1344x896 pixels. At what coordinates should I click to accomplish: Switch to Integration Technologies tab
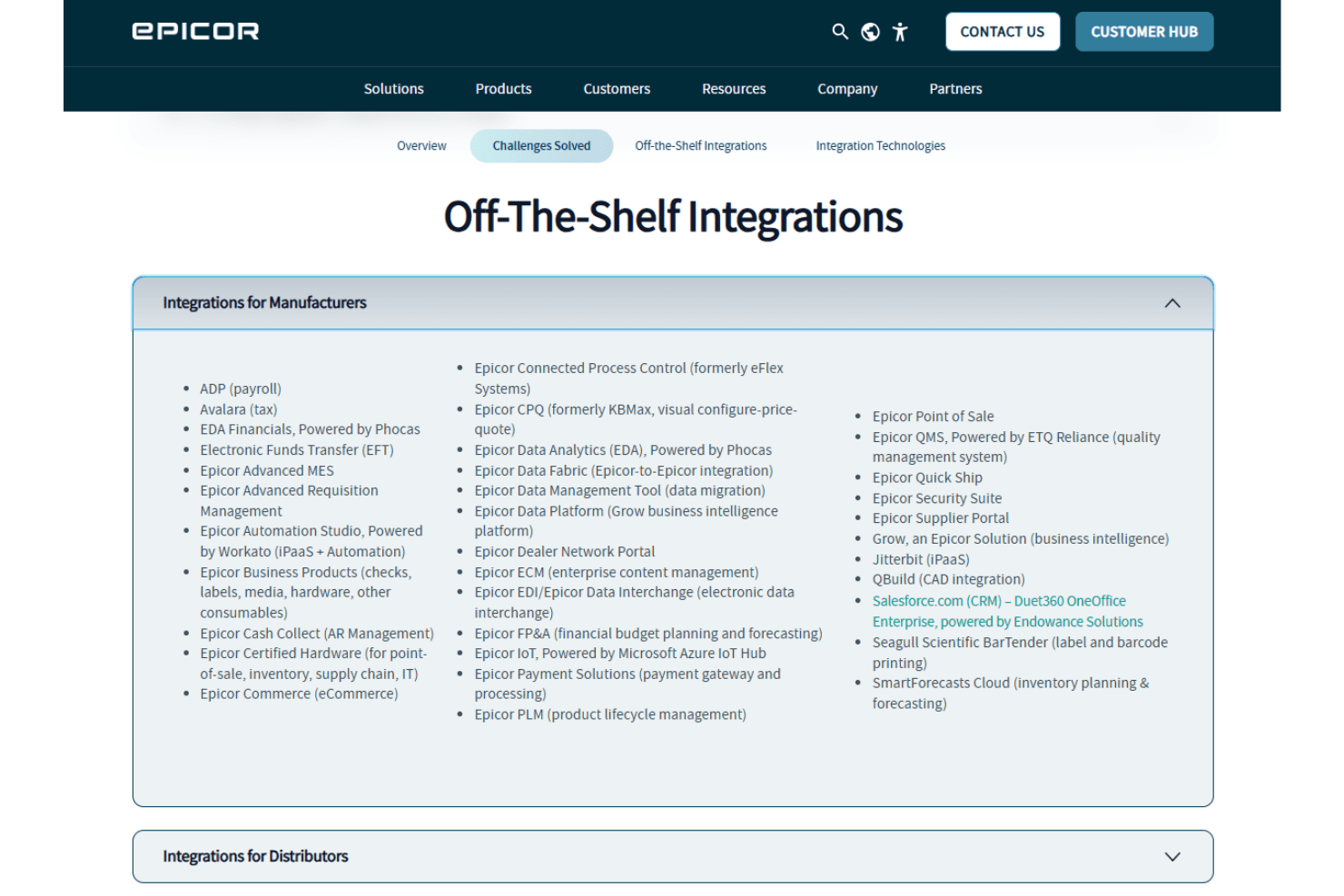coord(880,146)
